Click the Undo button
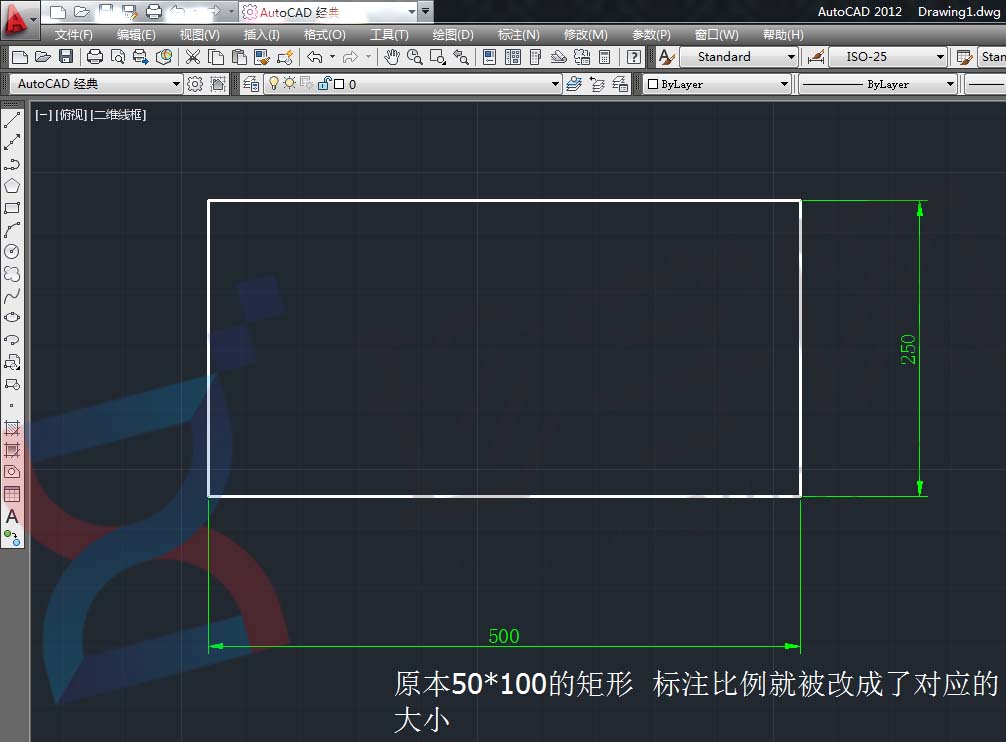Screen dimensions: 1006x742 pyautogui.click(x=314, y=57)
